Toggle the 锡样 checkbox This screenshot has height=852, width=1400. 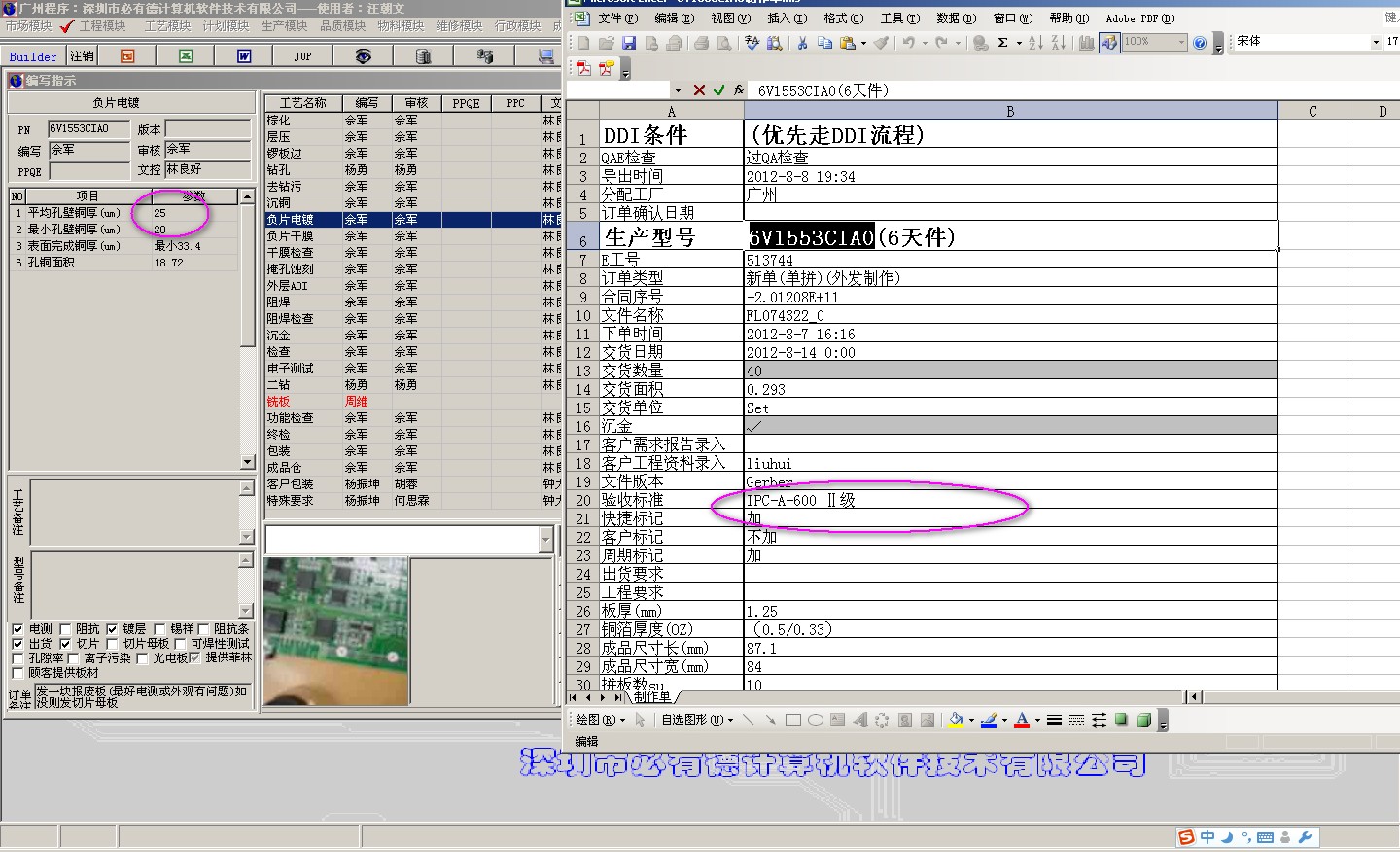(x=159, y=629)
